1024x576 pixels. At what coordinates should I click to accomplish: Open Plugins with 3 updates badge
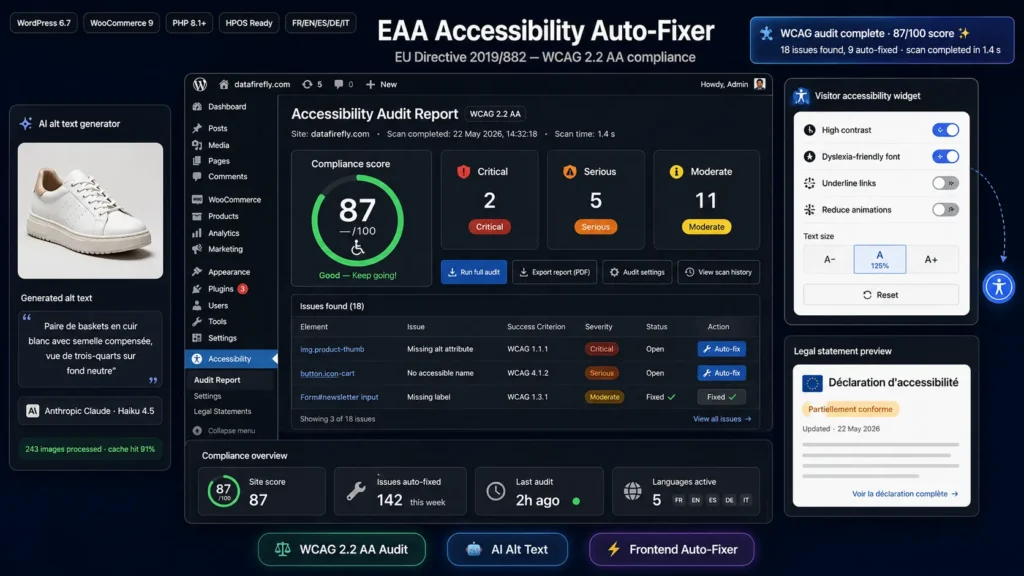[x=220, y=289]
